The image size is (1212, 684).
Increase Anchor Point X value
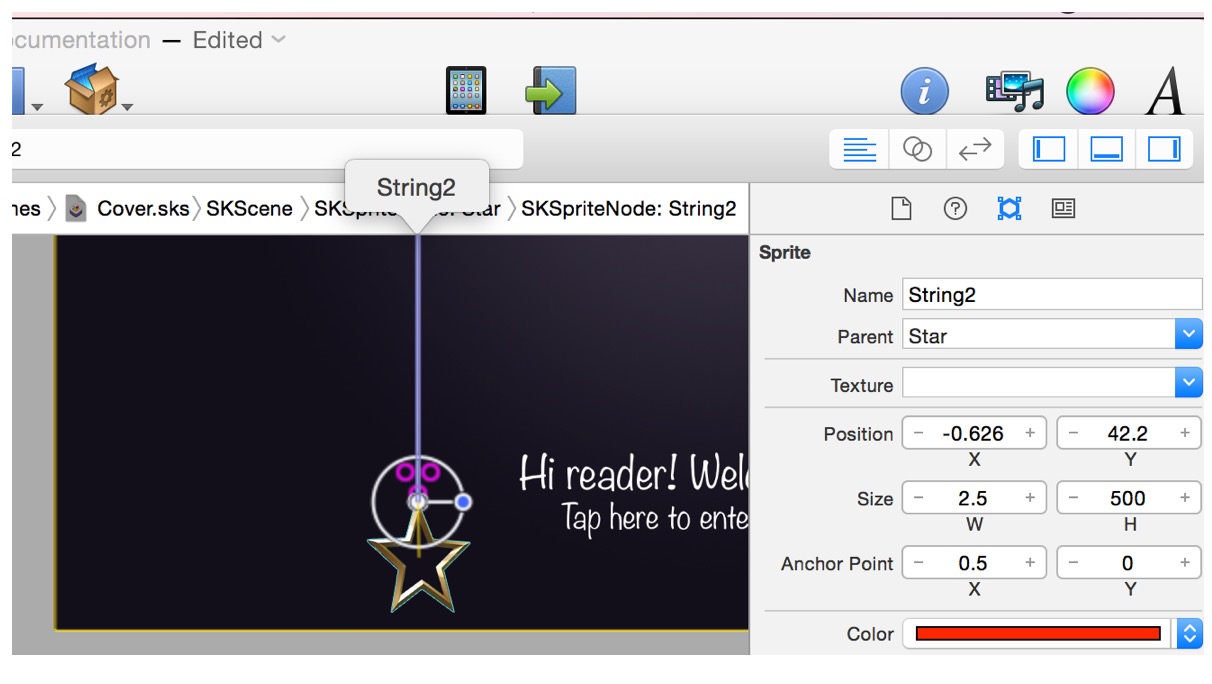(x=1030, y=562)
